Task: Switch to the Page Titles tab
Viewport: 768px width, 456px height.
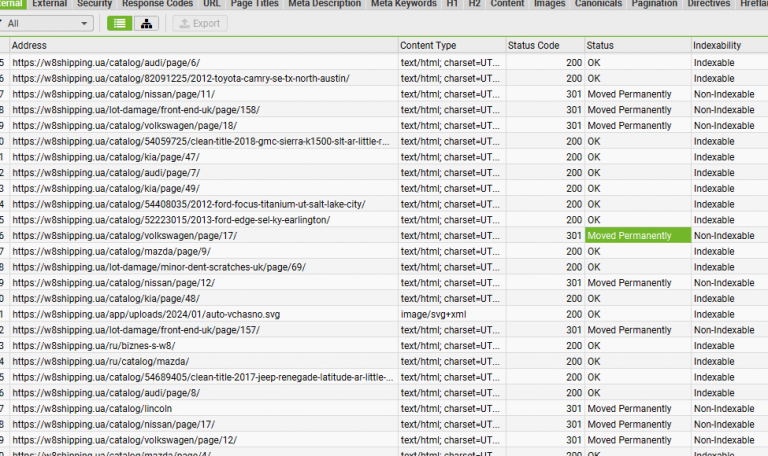Action: pyautogui.click(x=254, y=4)
